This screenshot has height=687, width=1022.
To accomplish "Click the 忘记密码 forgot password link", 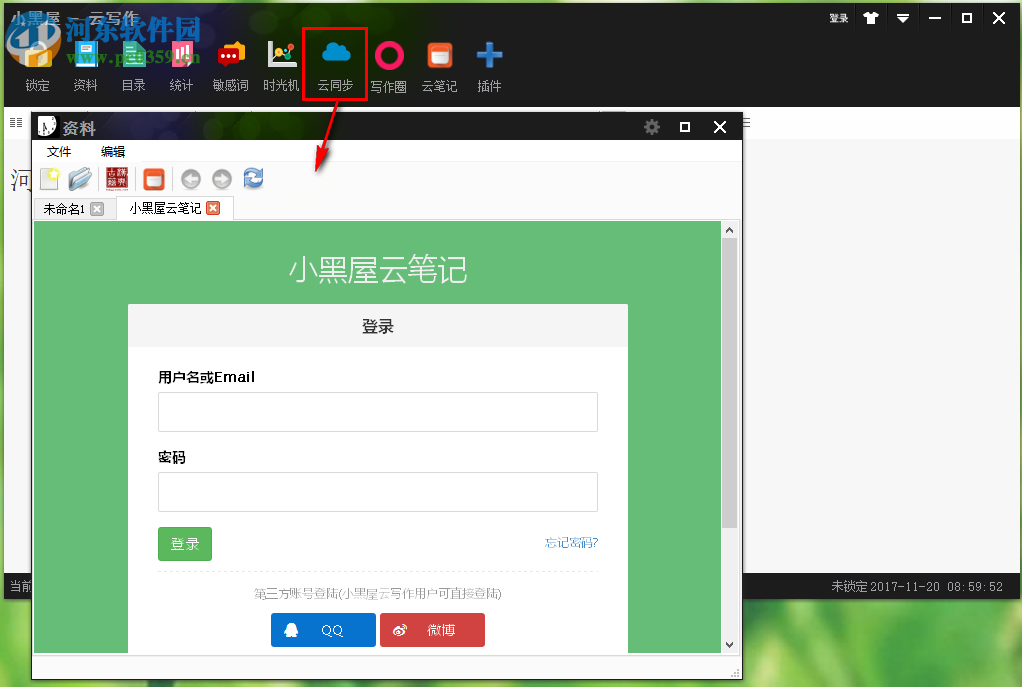I will tap(570, 542).
